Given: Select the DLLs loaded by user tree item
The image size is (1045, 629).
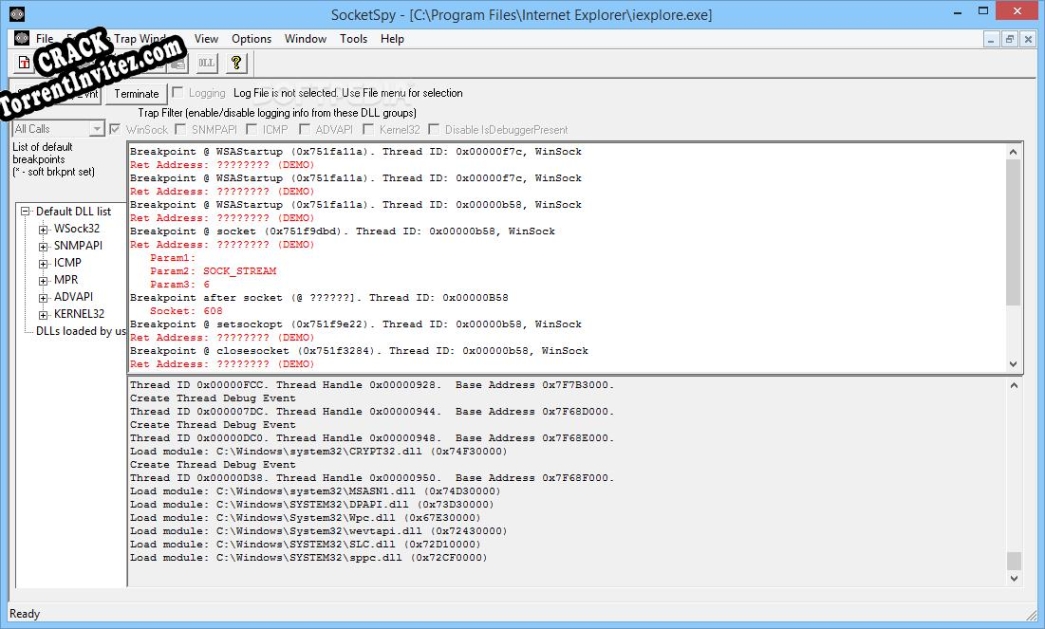Looking at the screenshot, I should pos(80,331).
